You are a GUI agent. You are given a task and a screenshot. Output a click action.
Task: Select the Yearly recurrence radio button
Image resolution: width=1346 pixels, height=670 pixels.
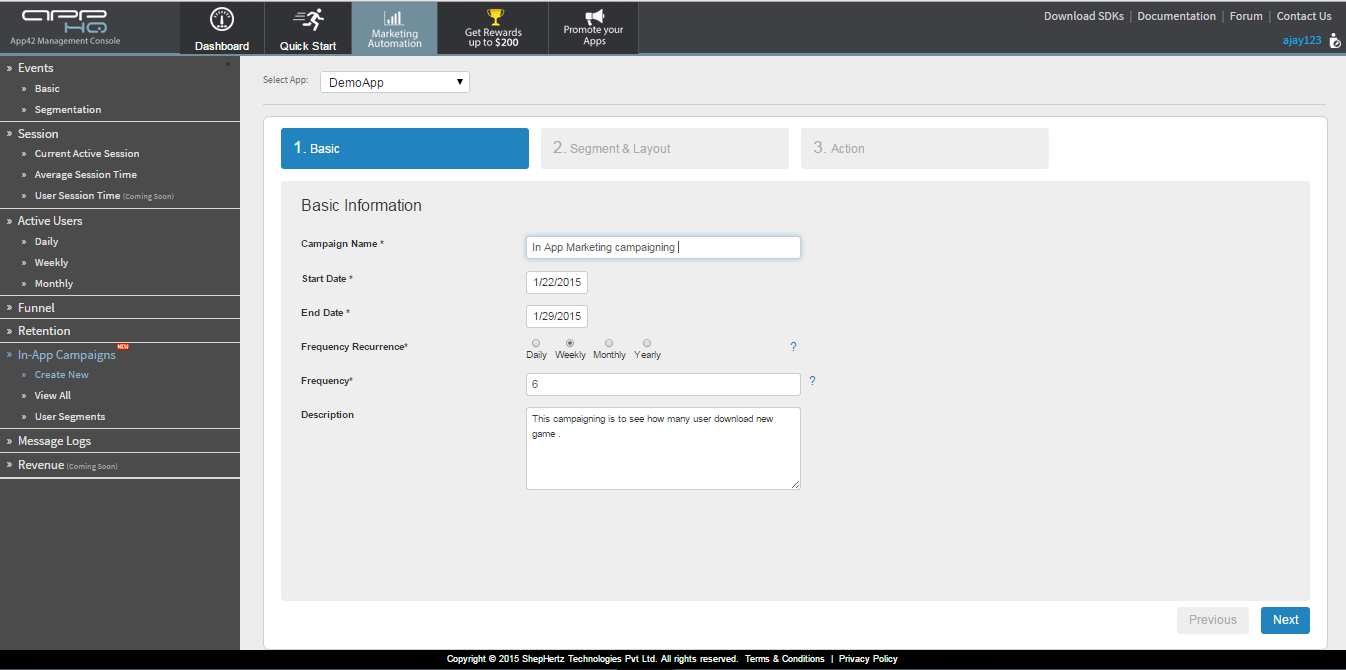[647, 343]
